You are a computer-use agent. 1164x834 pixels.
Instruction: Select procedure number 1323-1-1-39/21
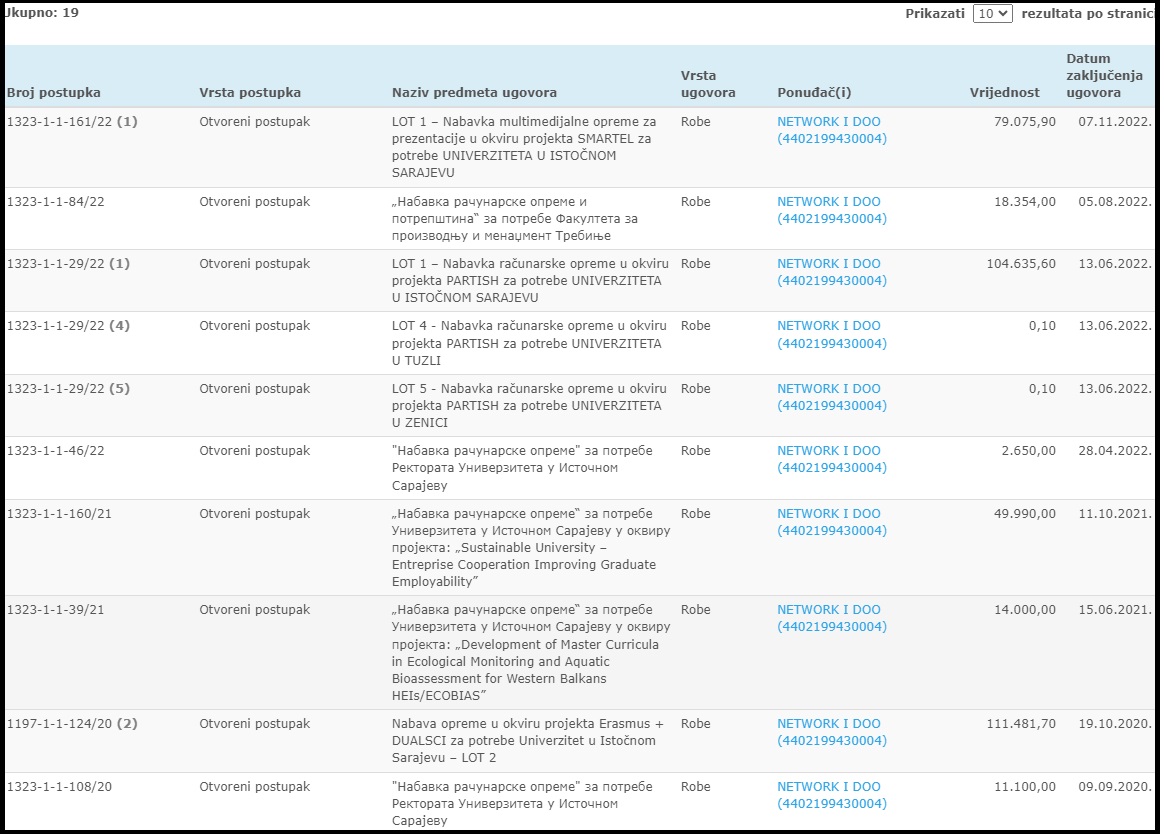pyautogui.click(x=56, y=610)
